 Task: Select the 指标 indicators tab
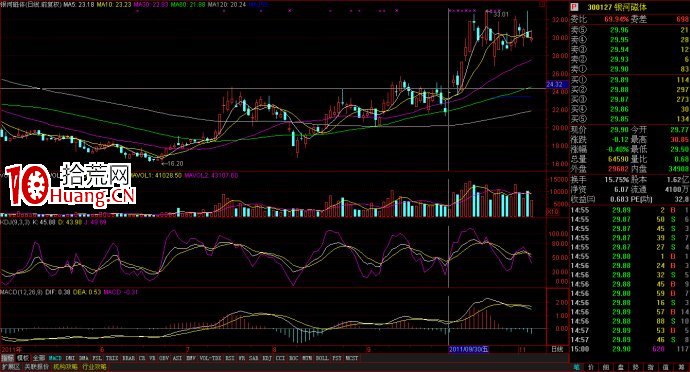coord(7,358)
